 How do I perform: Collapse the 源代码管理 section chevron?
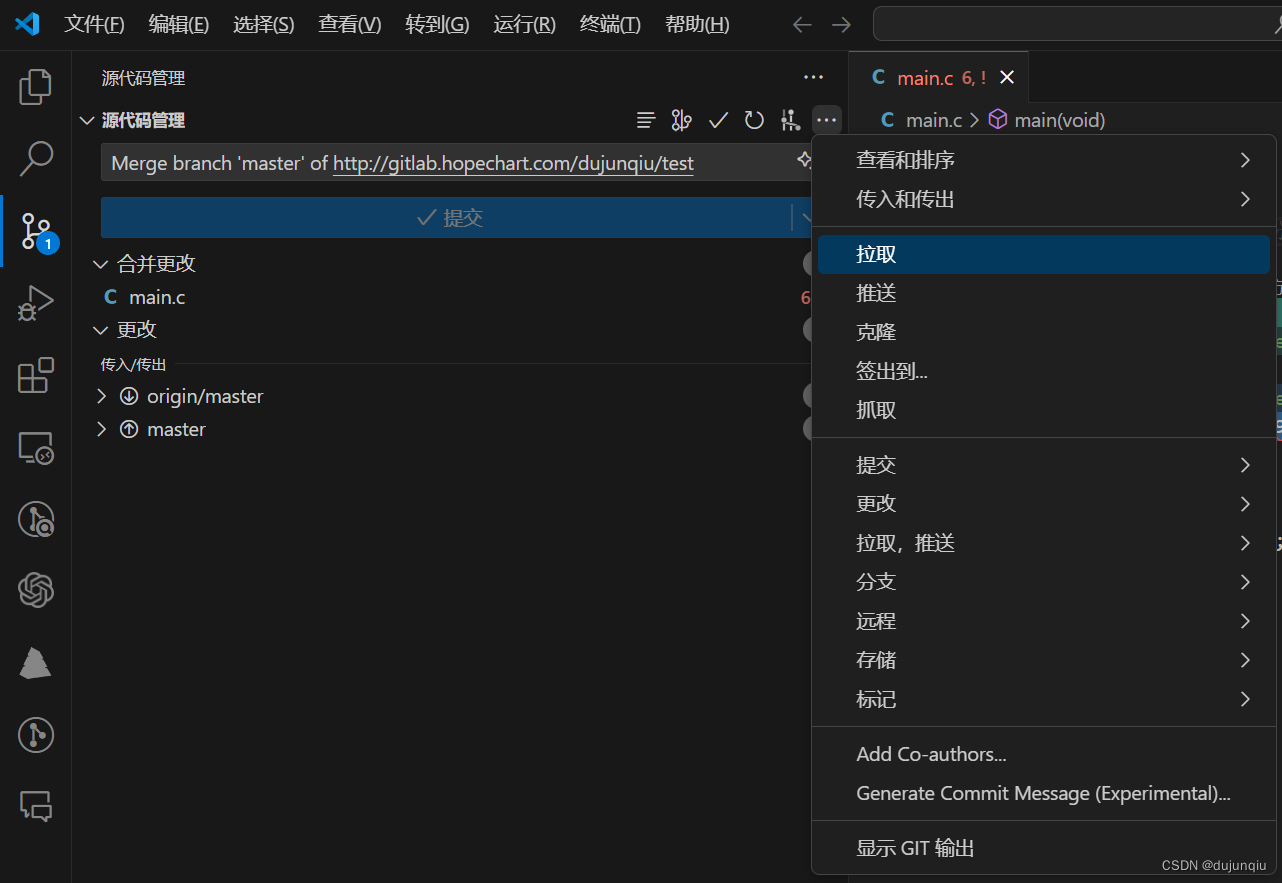pyautogui.click(x=87, y=121)
